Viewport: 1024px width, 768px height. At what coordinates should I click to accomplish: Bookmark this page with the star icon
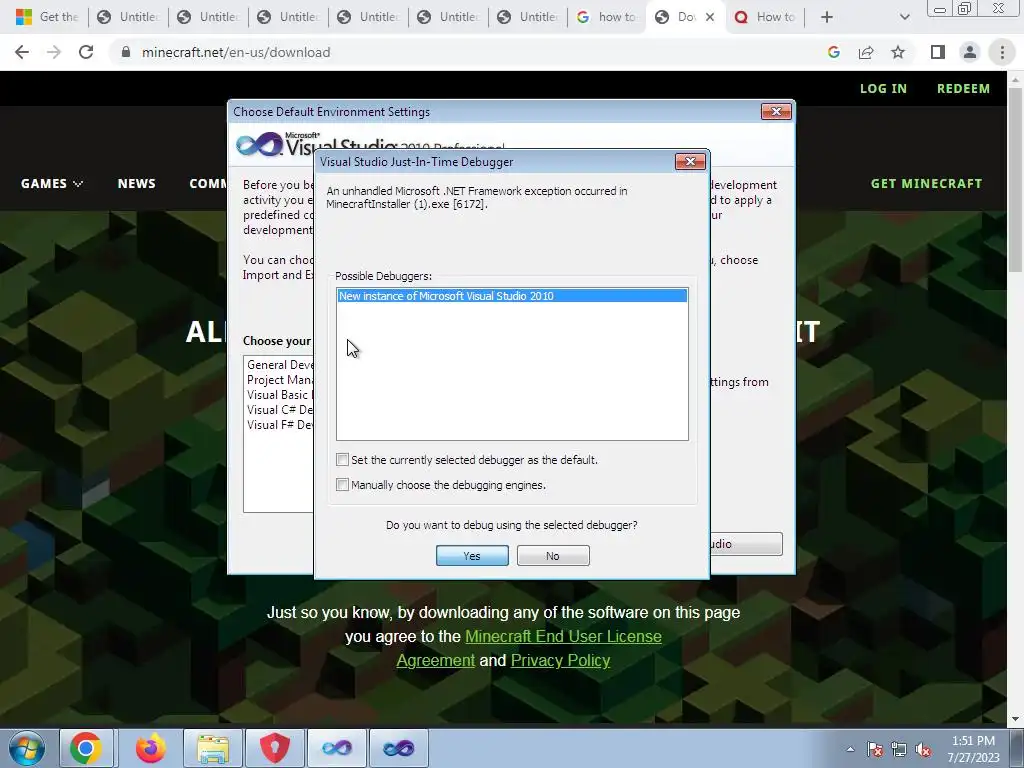coord(898,52)
